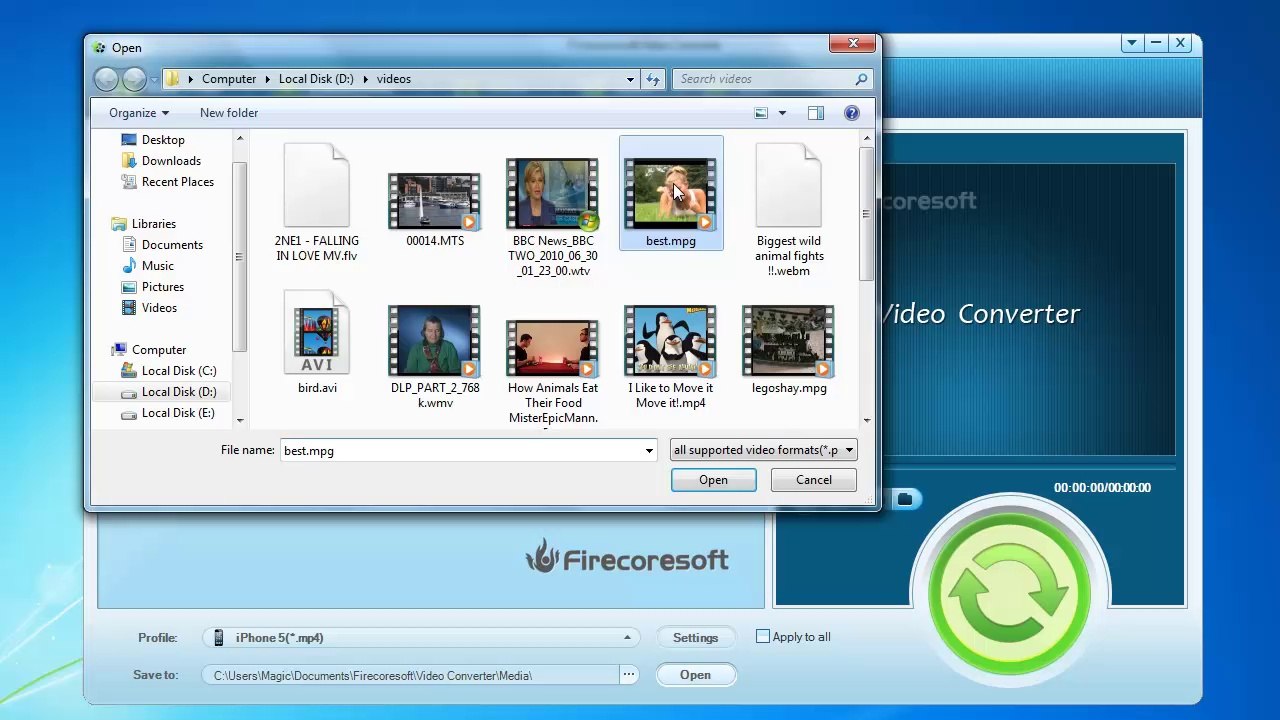1280x720 pixels.
Task: Click Open beside the Save to path
Action: (x=695, y=675)
